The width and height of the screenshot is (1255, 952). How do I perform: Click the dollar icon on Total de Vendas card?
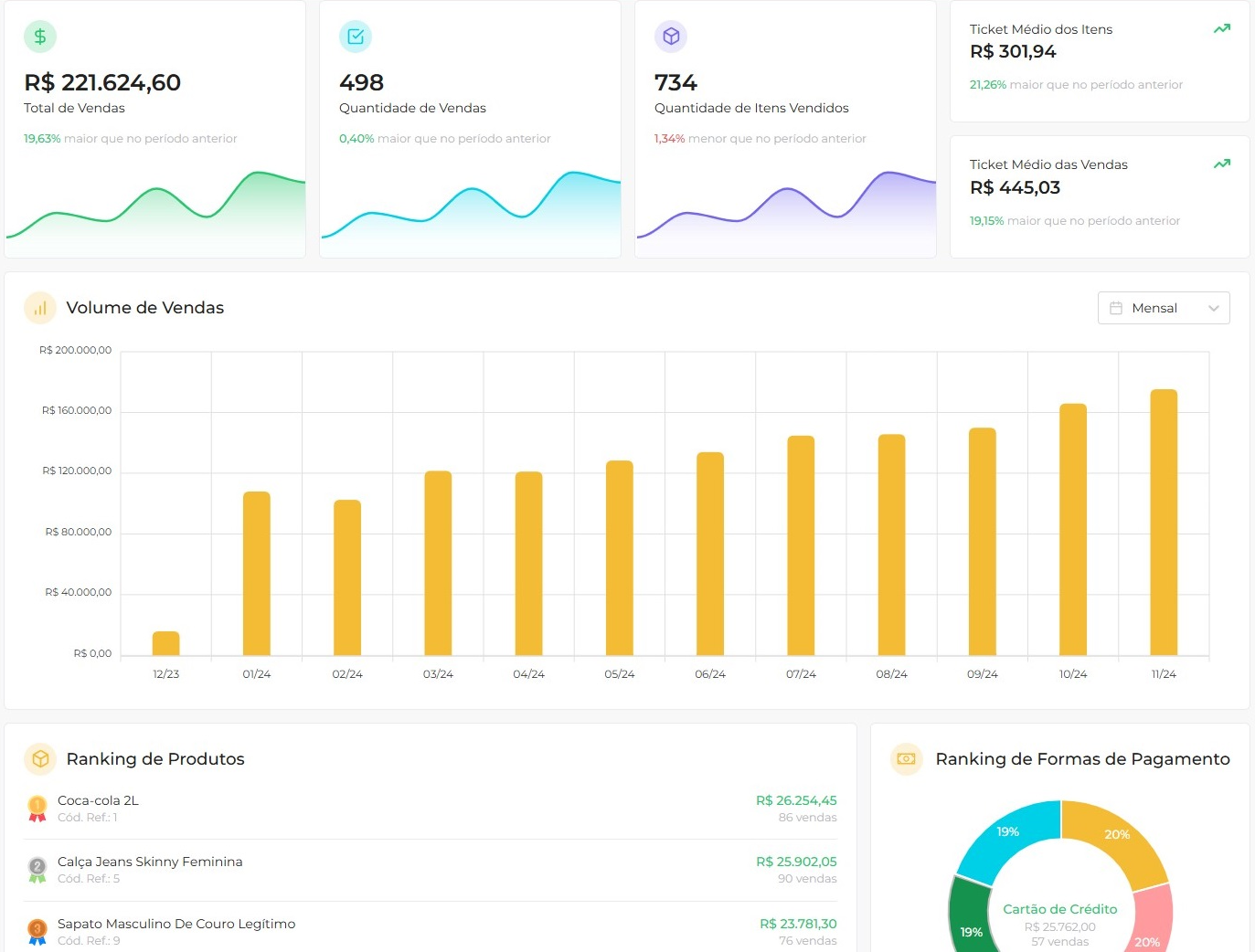tap(38, 37)
